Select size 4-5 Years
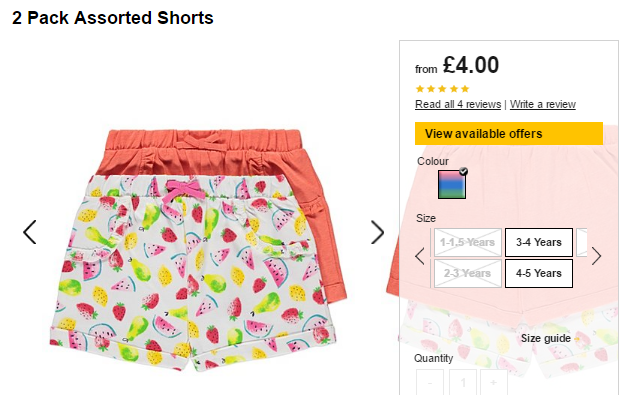This screenshot has height=395, width=619. [539, 273]
